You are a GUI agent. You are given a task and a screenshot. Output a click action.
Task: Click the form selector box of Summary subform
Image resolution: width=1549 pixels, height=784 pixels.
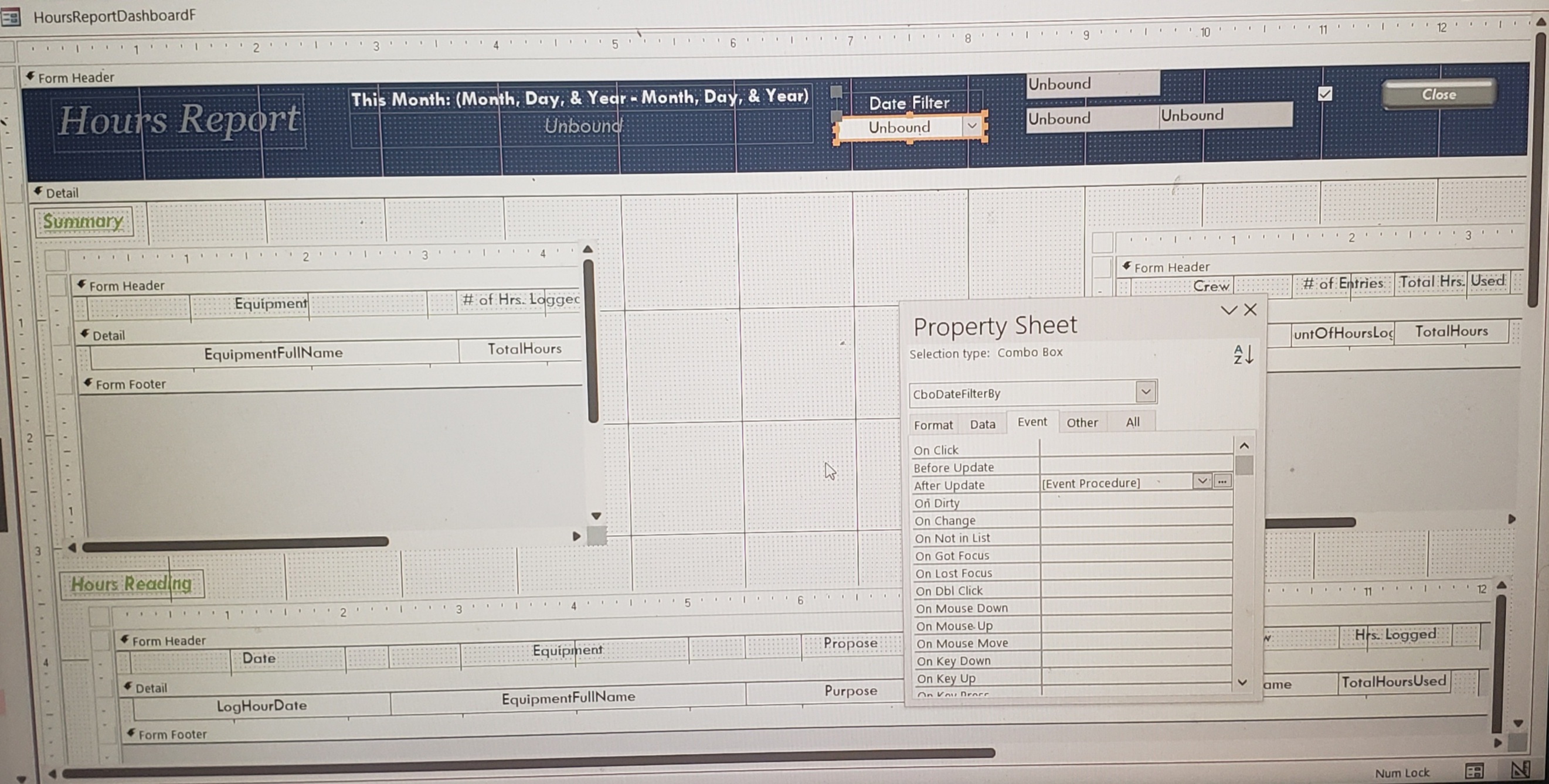pos(57,261)
